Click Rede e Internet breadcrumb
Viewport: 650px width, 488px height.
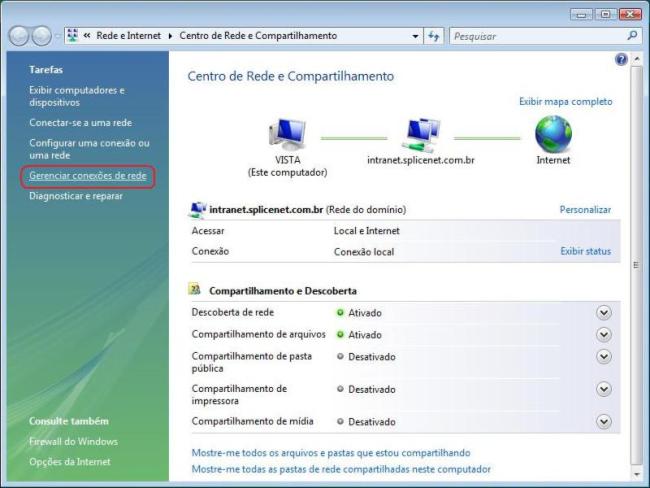point(129,36)
